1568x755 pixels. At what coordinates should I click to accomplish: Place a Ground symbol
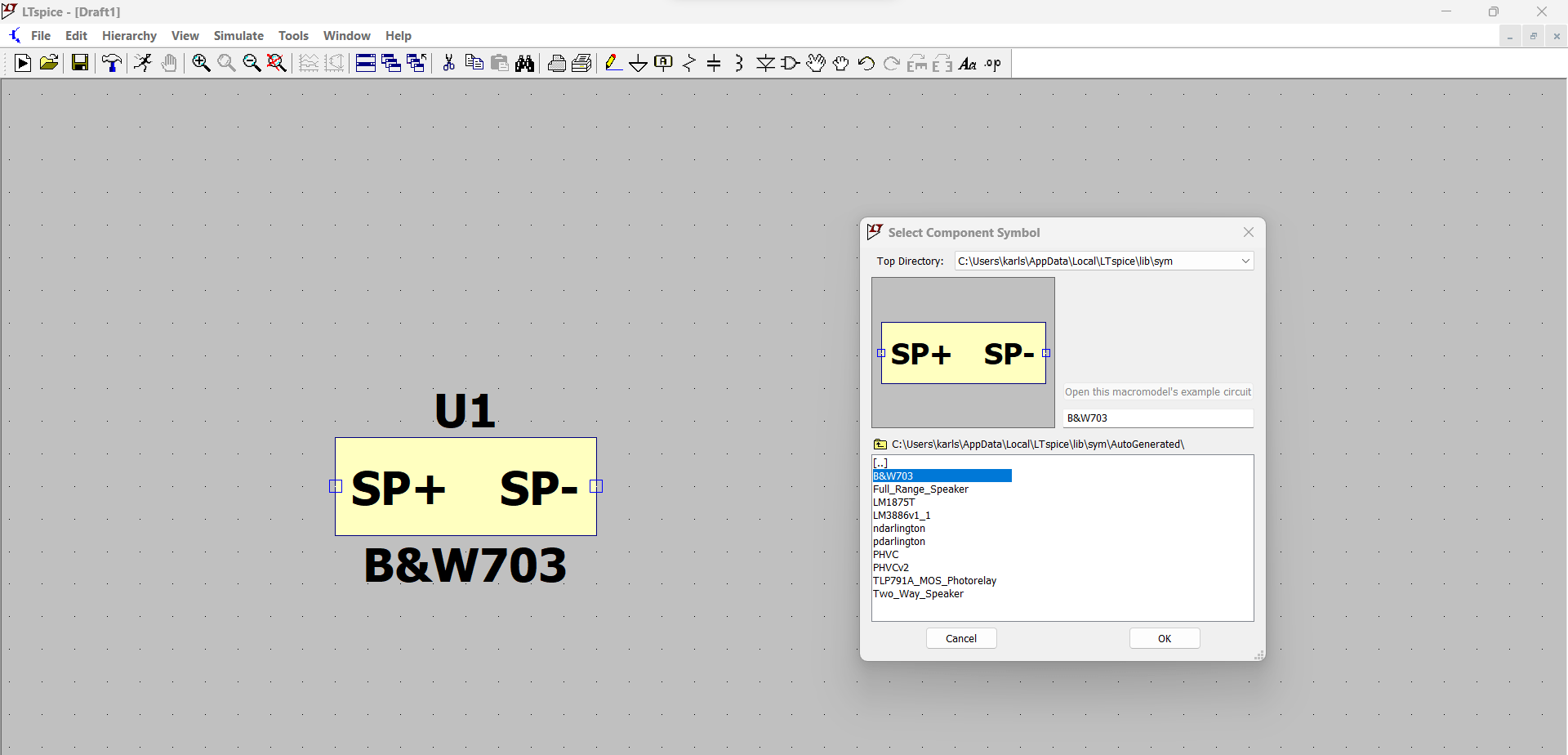click(639, 63)
